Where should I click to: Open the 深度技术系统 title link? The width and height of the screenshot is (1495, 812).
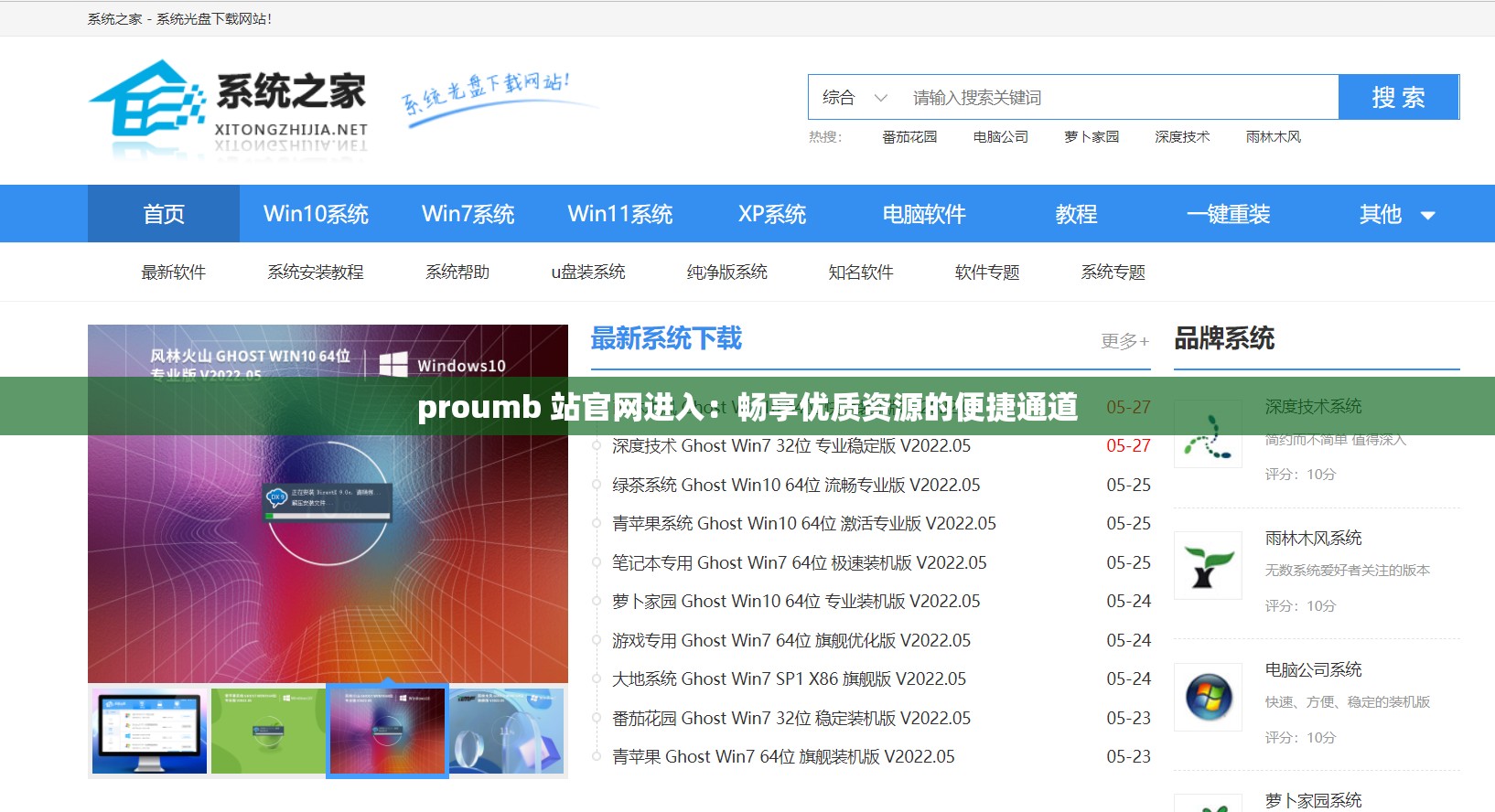[x=1313, y=406]
